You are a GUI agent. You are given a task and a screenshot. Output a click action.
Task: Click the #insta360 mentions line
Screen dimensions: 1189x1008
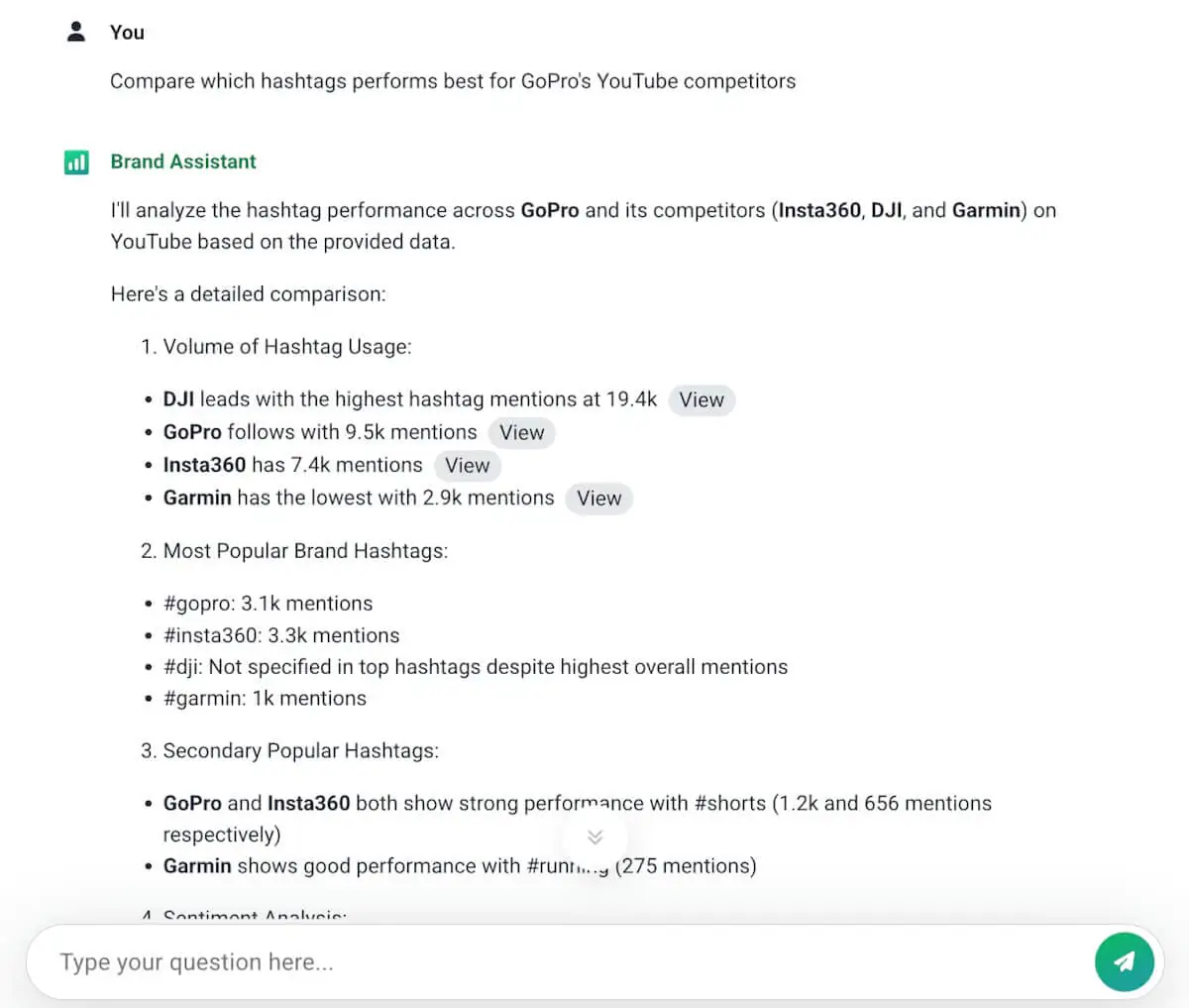pos(280,635)
